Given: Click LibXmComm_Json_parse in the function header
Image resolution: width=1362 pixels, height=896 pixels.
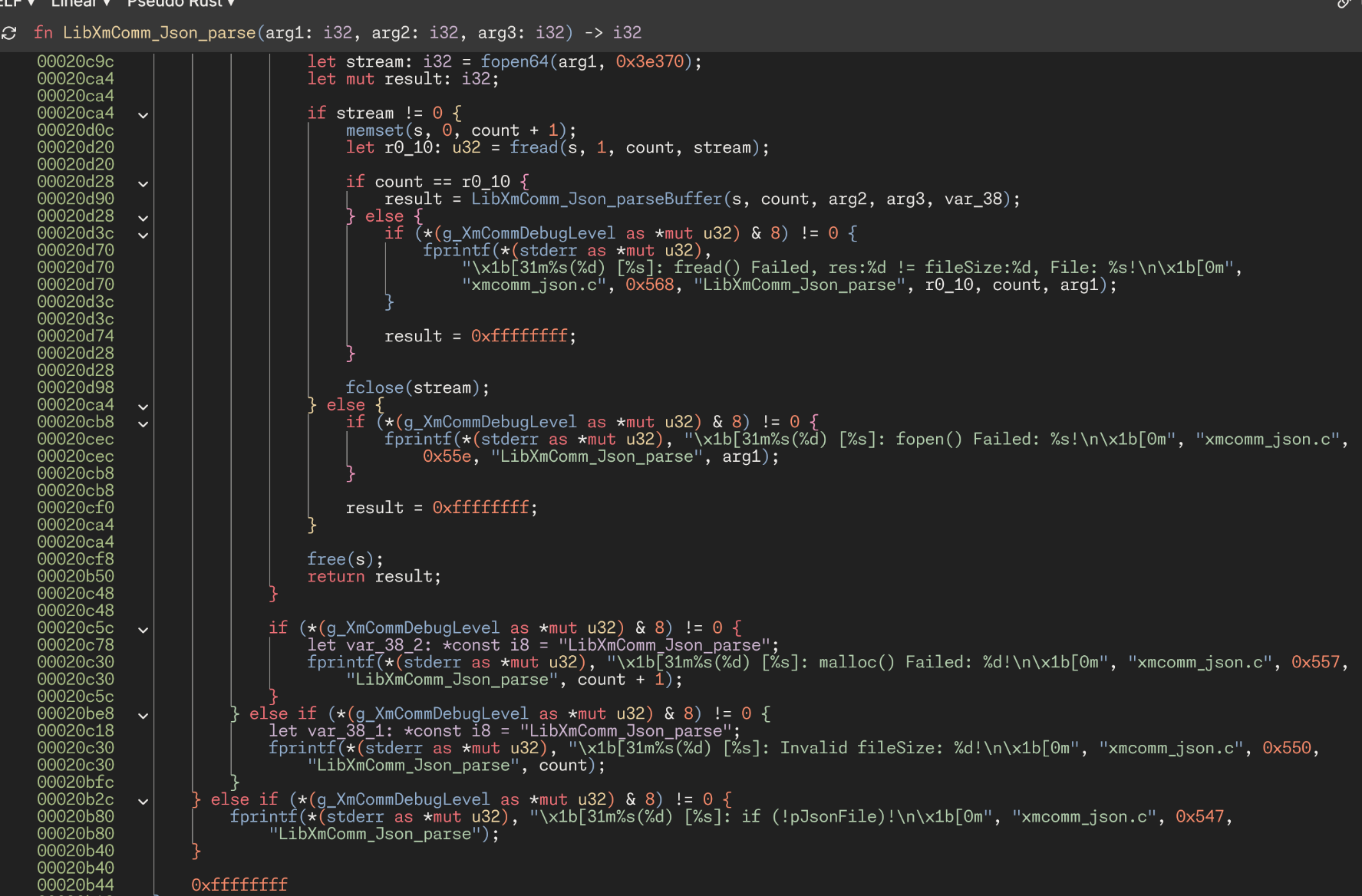Looking at the screenshot, I should [159, 33].
